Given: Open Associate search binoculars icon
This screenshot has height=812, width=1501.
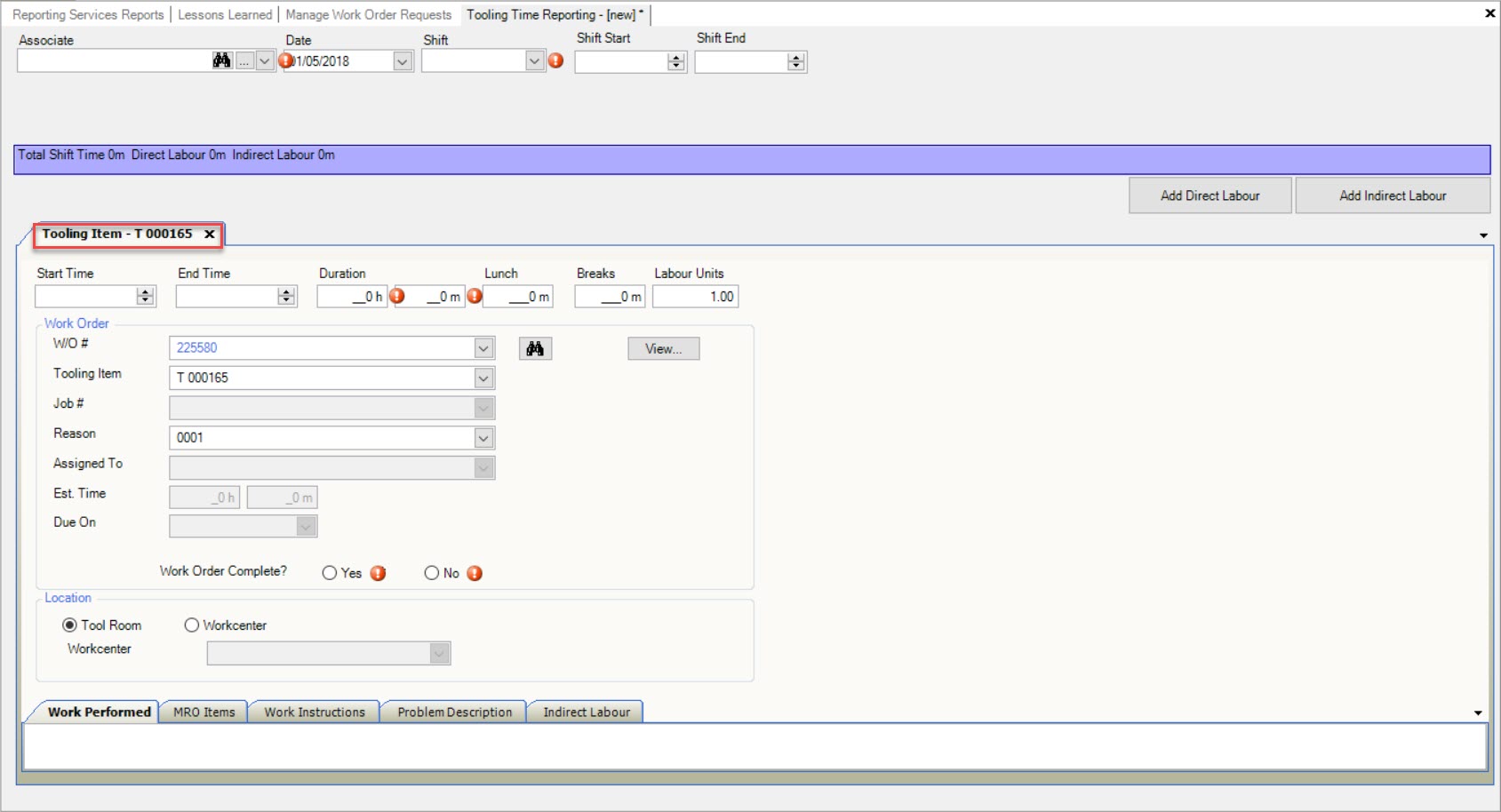Looking at the screenshot, I should pyautogui.click(x=221, y=60).
